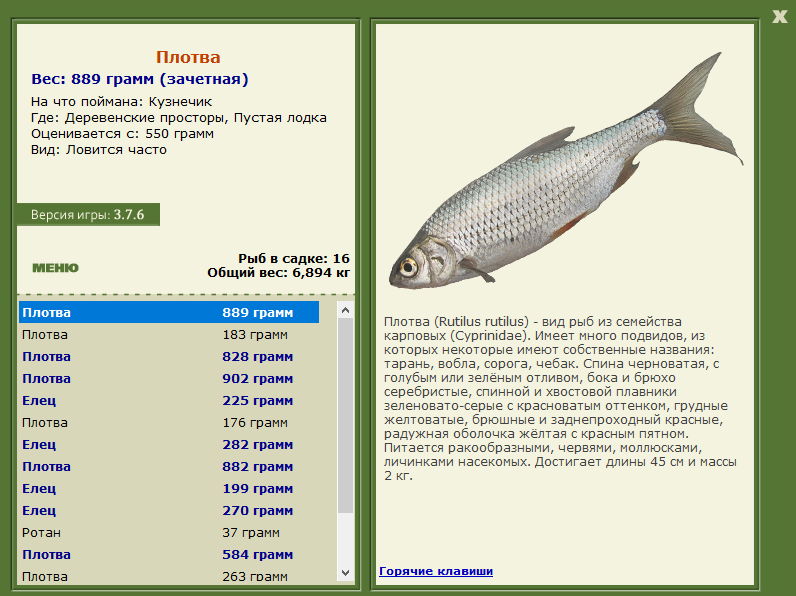
Task: Select the Плотва 183 грамм entry
Action: [x=169, y=335]
